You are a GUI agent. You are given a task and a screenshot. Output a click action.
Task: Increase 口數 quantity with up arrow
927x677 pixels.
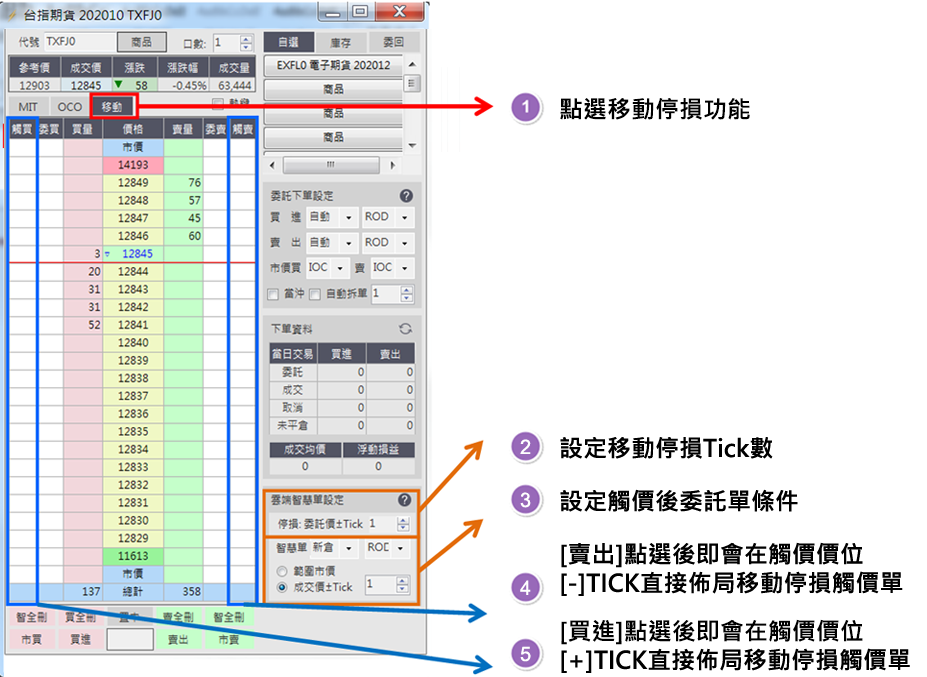(x=246, y=39)
